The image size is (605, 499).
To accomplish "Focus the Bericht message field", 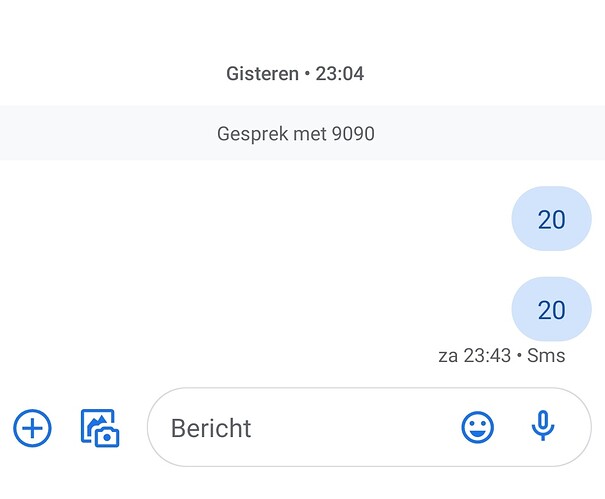I will tap(300, 429).
